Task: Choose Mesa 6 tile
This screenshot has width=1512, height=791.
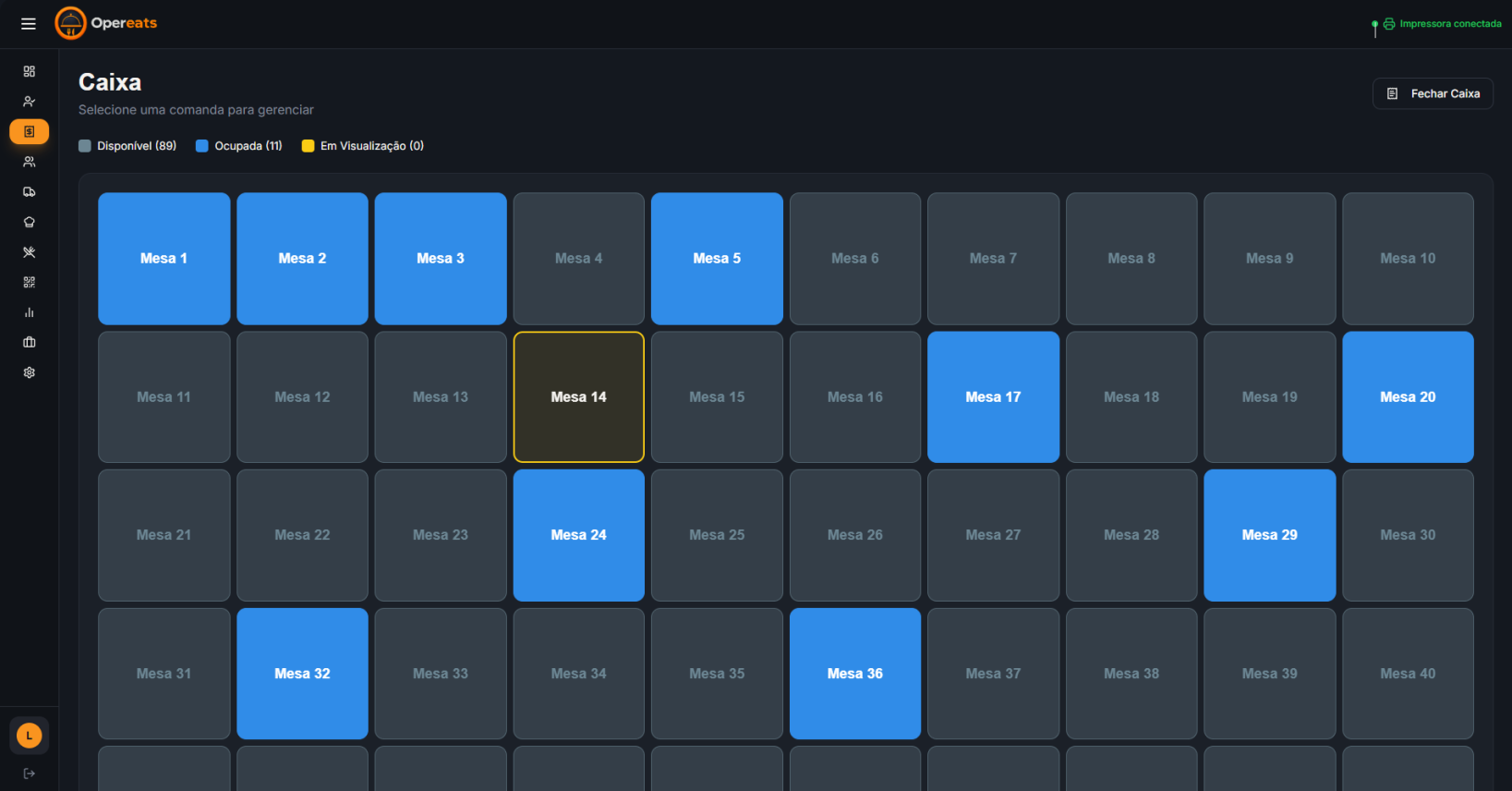Action: pos(855,259)
